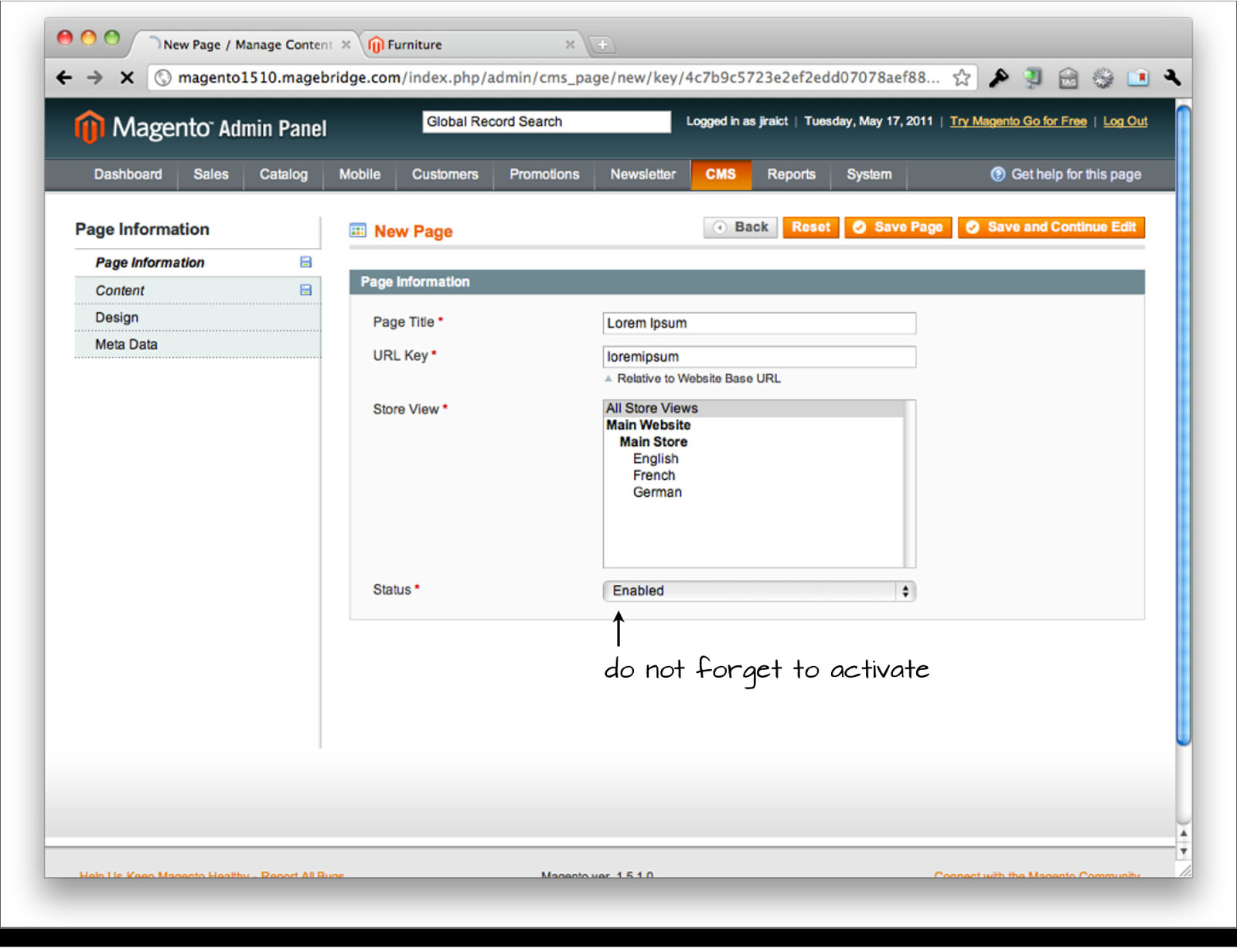
Task: Click the Back button
Action: coord(741,227)
